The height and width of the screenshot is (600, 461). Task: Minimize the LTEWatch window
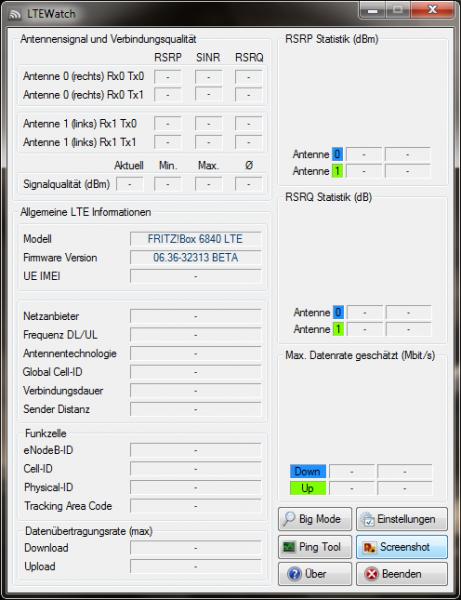coord(372,10)
